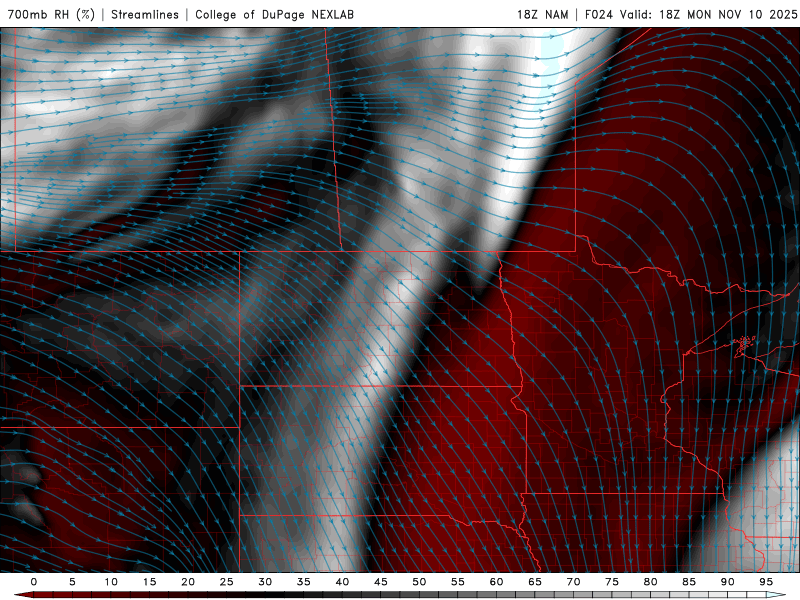800x600 pixels.
Task: Click the 95 label on the legend
Action: [766, 582]
